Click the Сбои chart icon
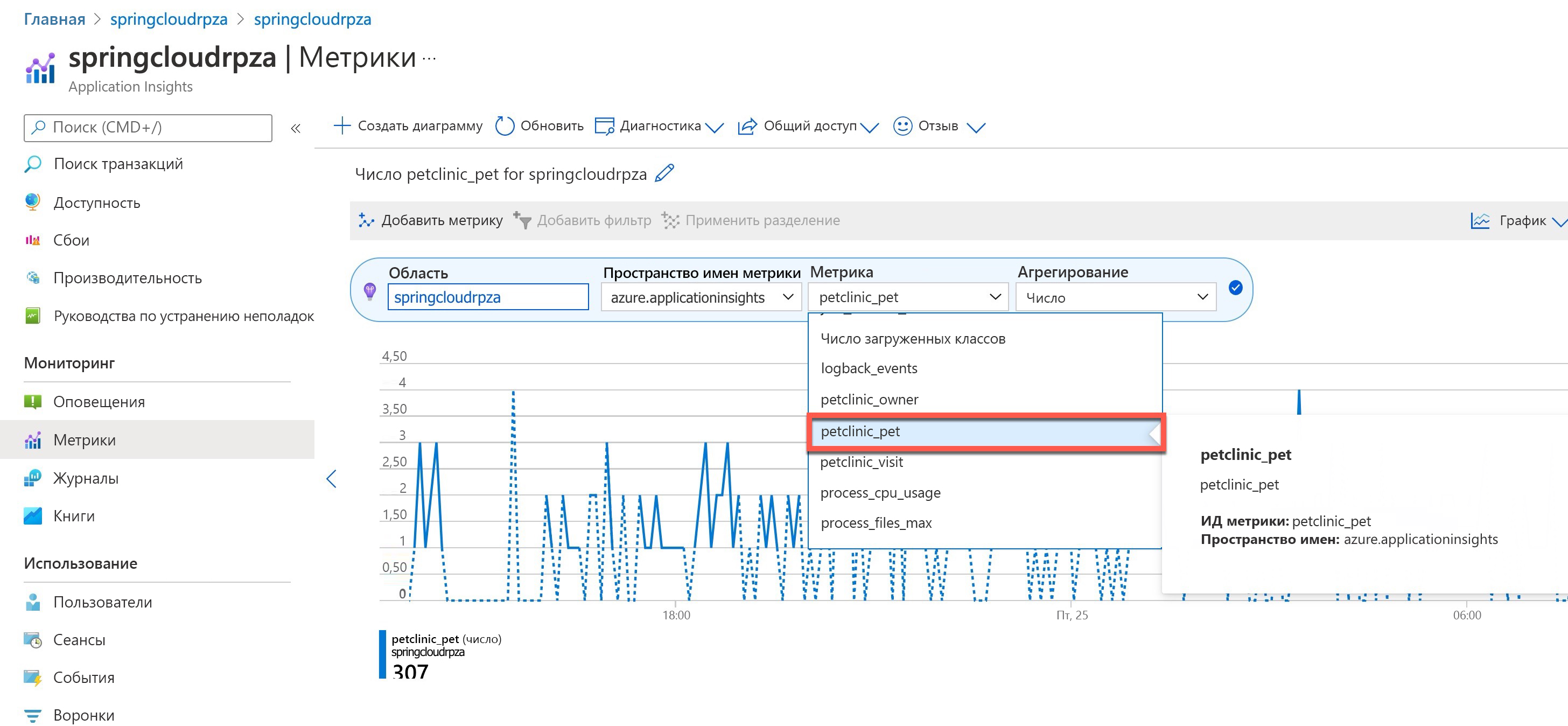Image resolution: width=1568 pixels, height=726 pixels. (33, 240)
